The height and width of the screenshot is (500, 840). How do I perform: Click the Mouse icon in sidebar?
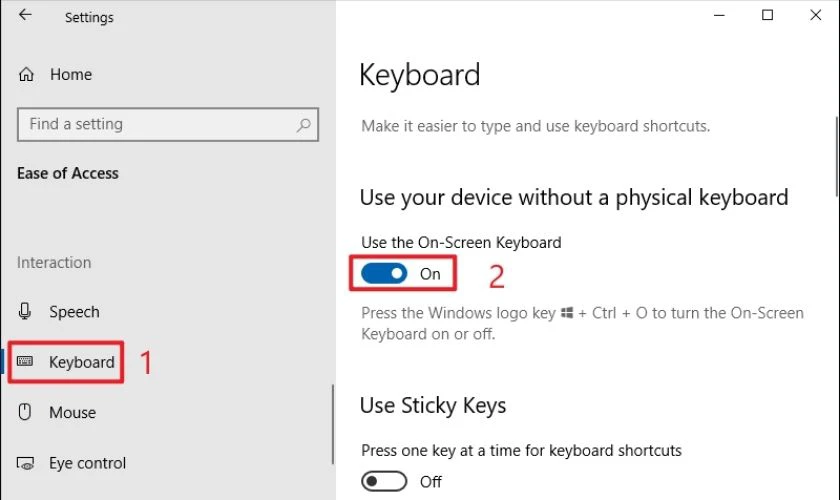[x=27, y=412]
